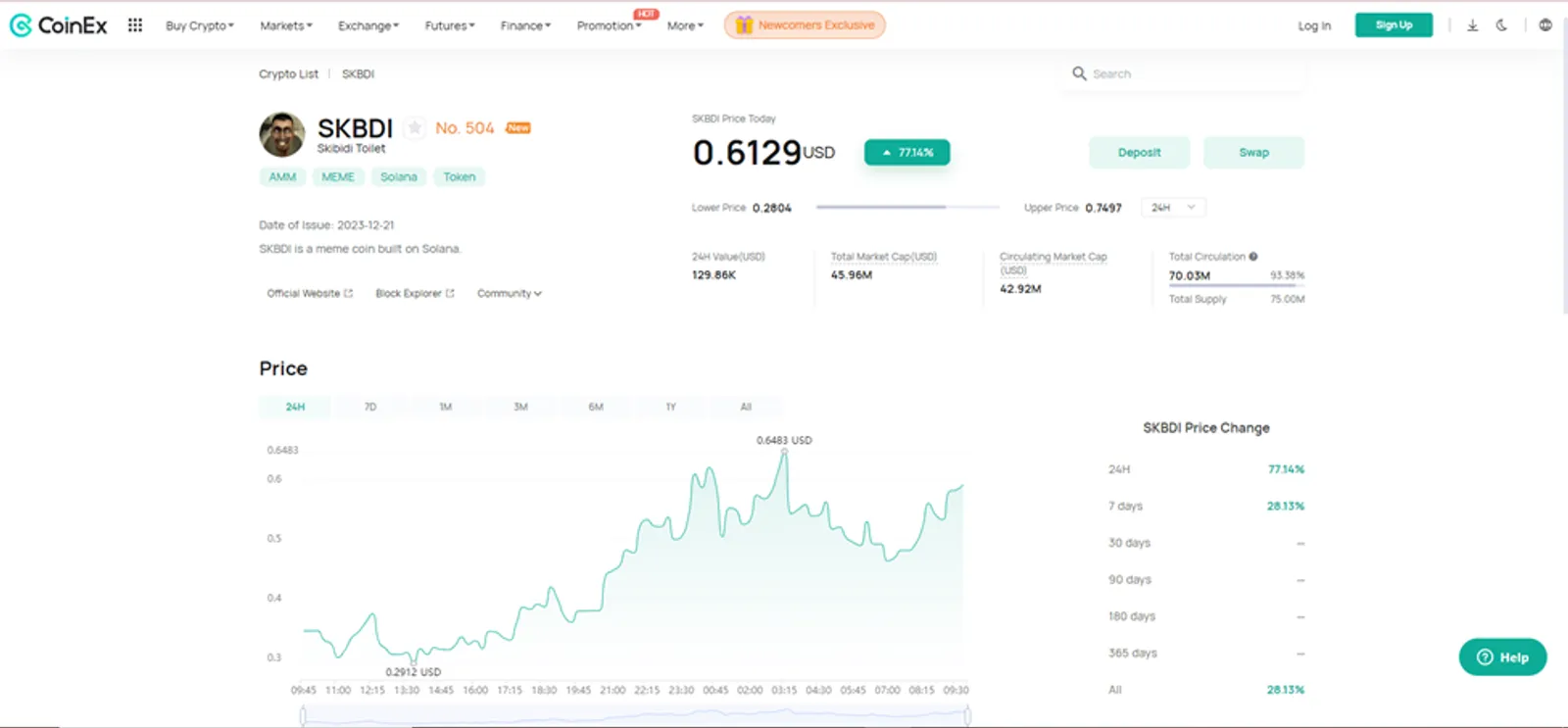Select the 1Y chart tab
The height and width of the screenshot is (728, 1568).
(670, 407)
